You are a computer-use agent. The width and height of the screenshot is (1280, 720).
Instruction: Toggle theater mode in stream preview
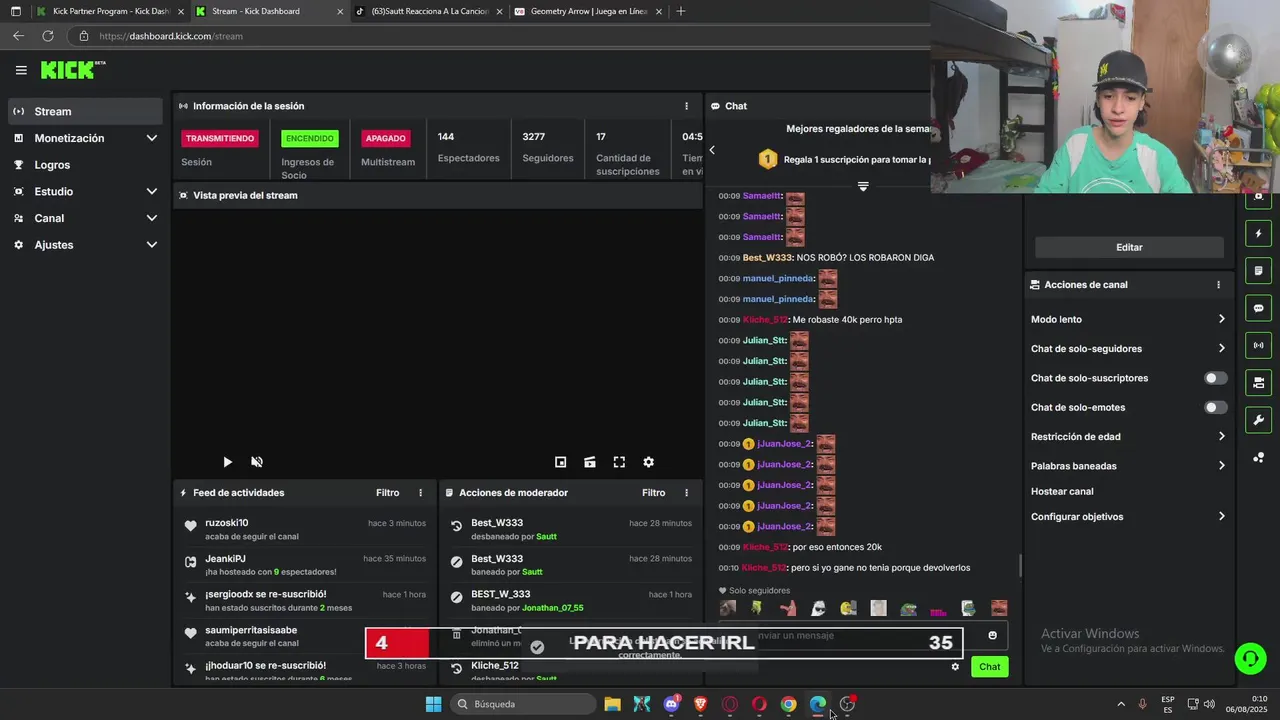coord(590,462)
